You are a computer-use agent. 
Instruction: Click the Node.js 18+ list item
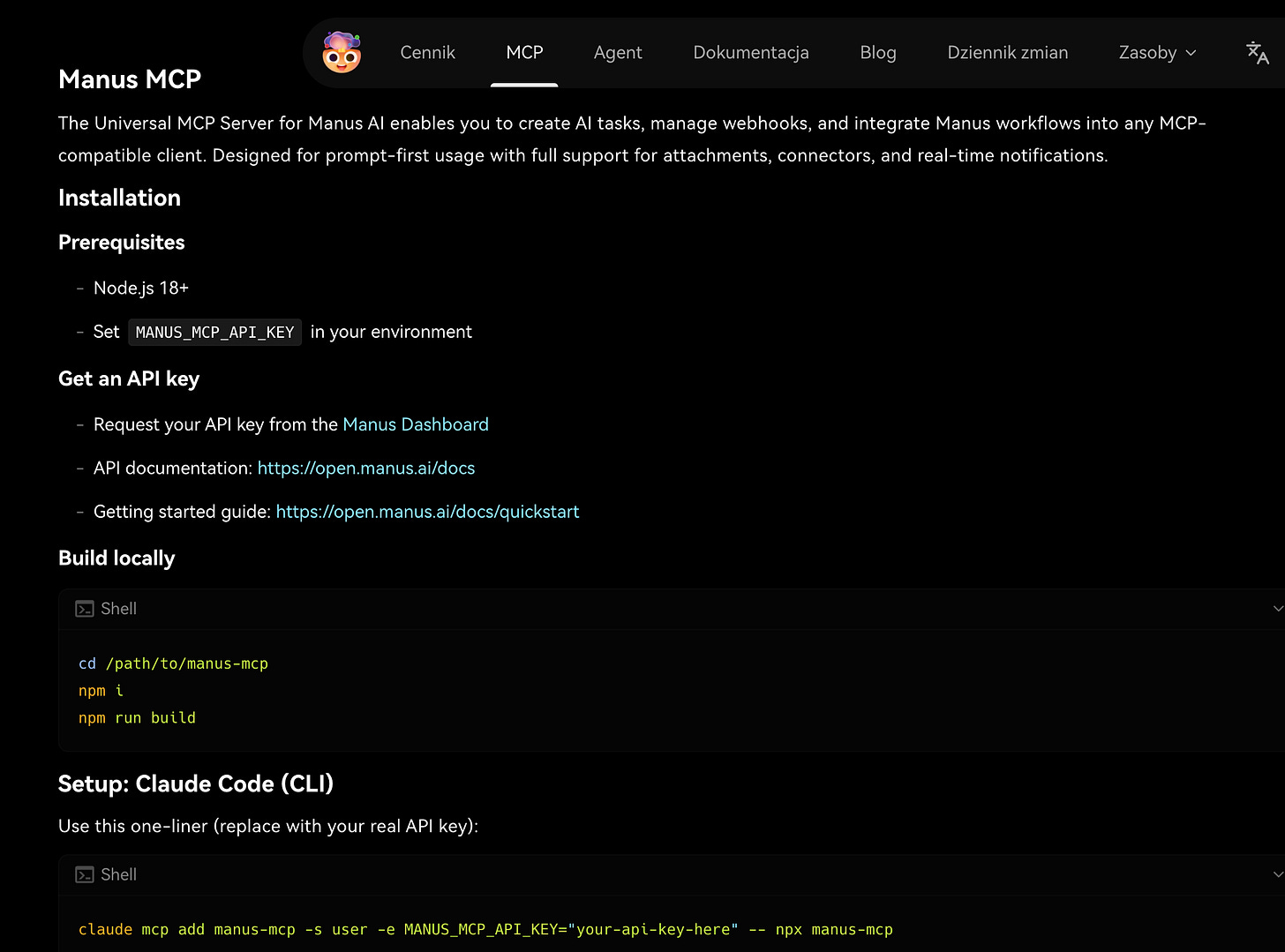click(x=141, y=289)
